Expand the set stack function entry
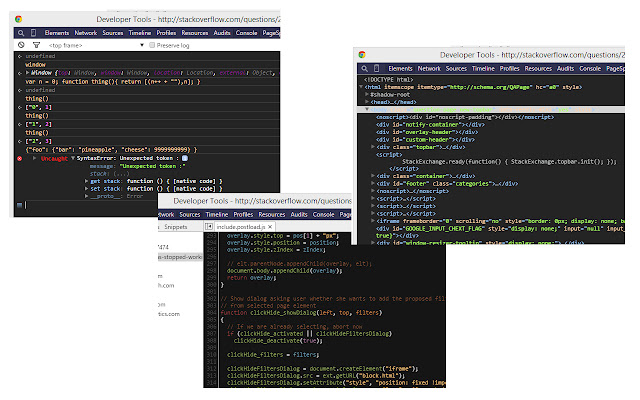 click(x=87, y=189)
